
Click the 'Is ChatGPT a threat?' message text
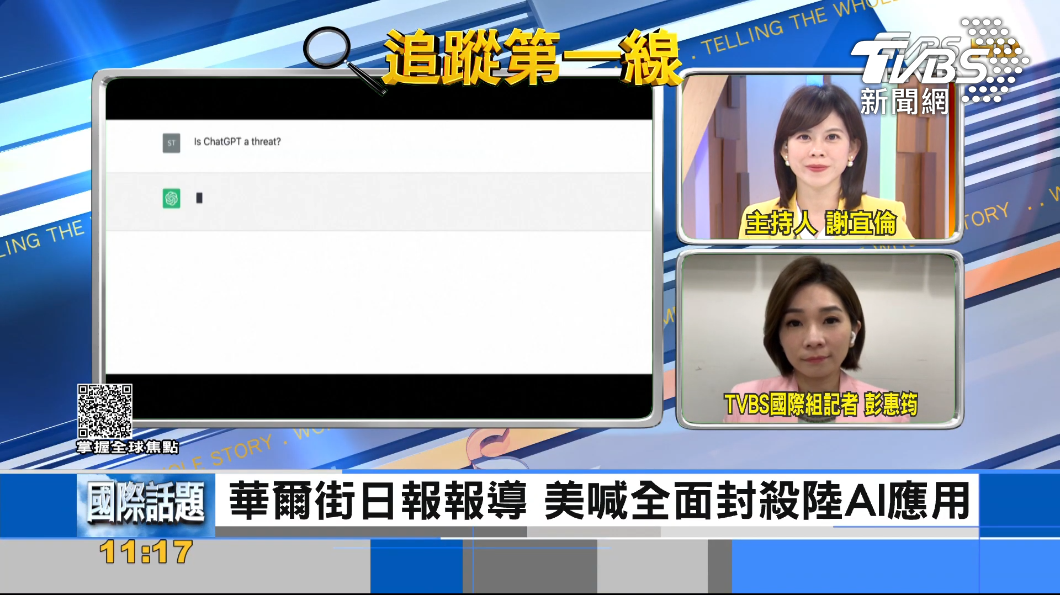pos(237,142)
